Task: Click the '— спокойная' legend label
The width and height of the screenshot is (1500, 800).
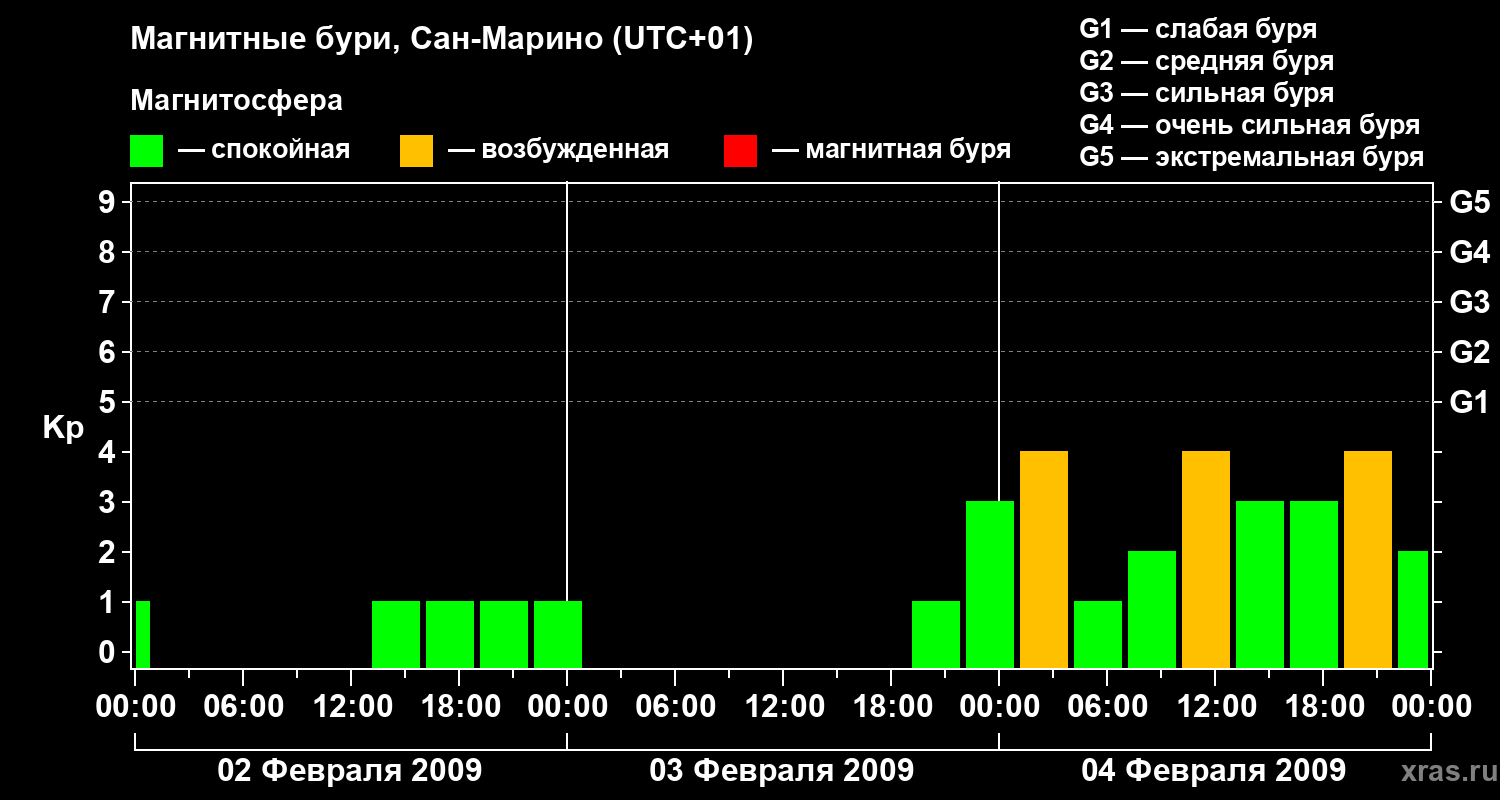Action: (264, 151)
